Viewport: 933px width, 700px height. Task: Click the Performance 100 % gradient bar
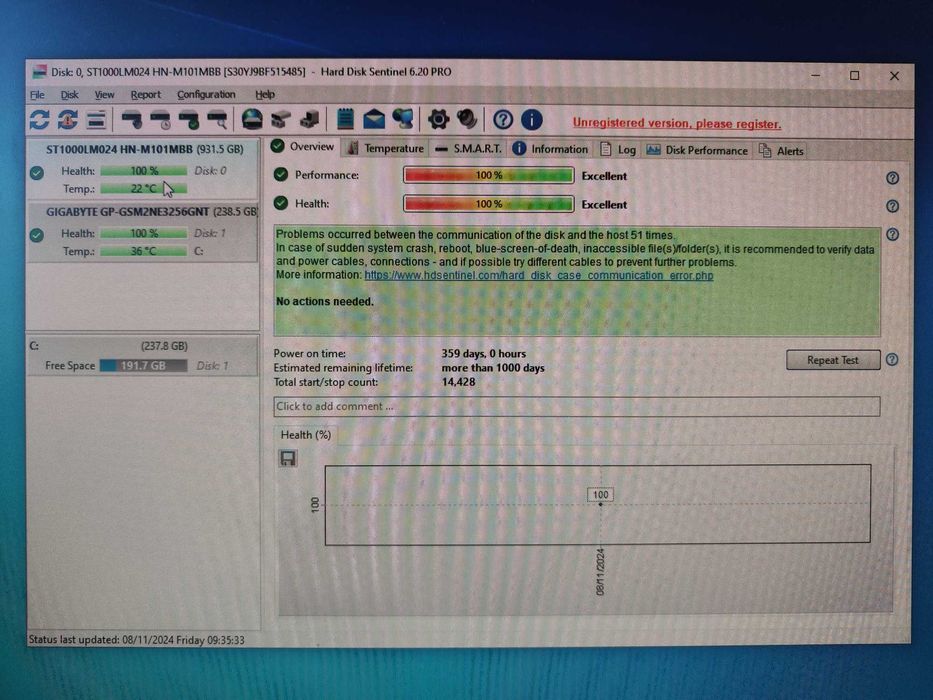pyautogui.click(x=489, y=175)
